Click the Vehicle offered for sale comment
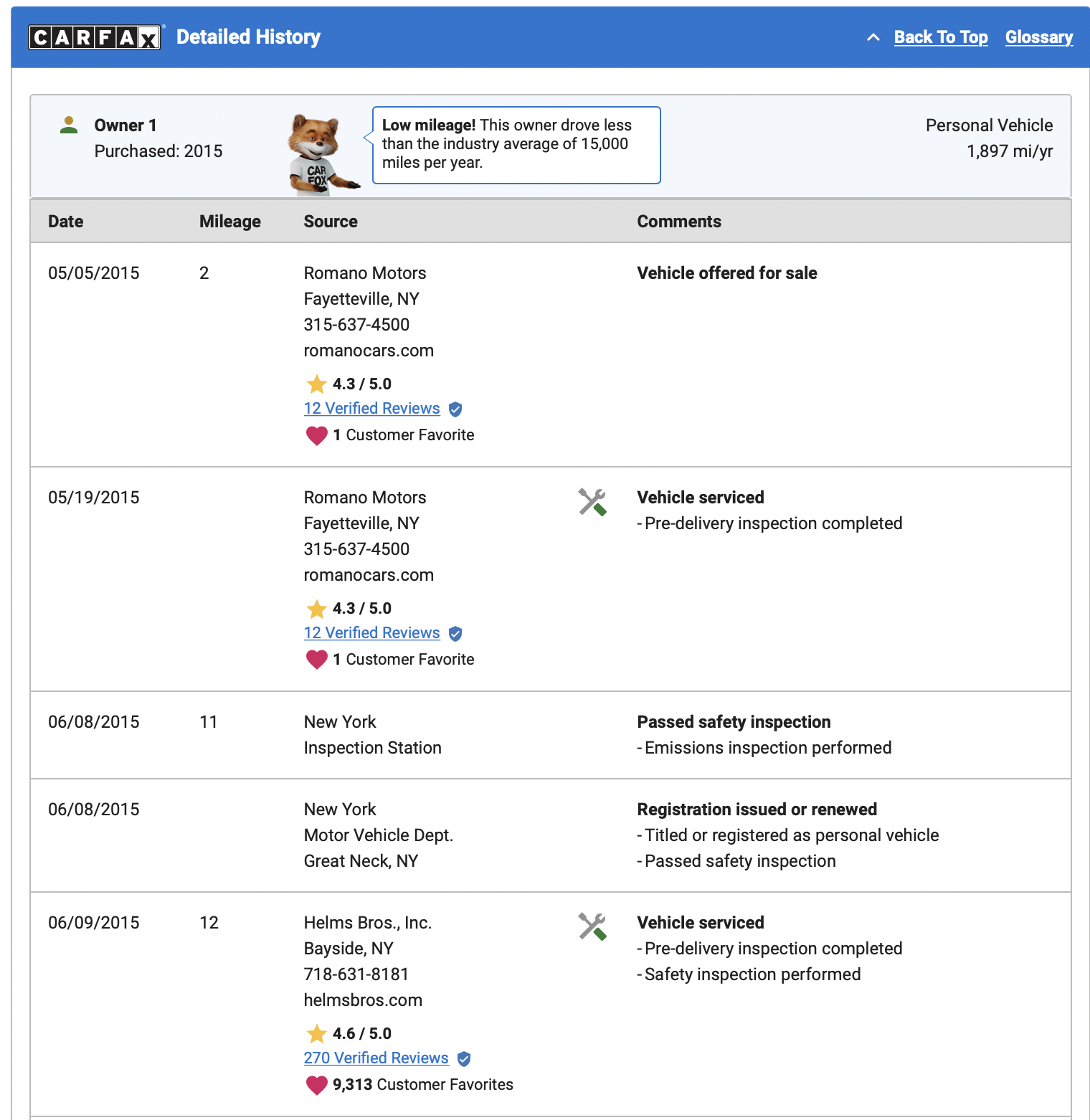1090x1120 pixels. (727, 273)
